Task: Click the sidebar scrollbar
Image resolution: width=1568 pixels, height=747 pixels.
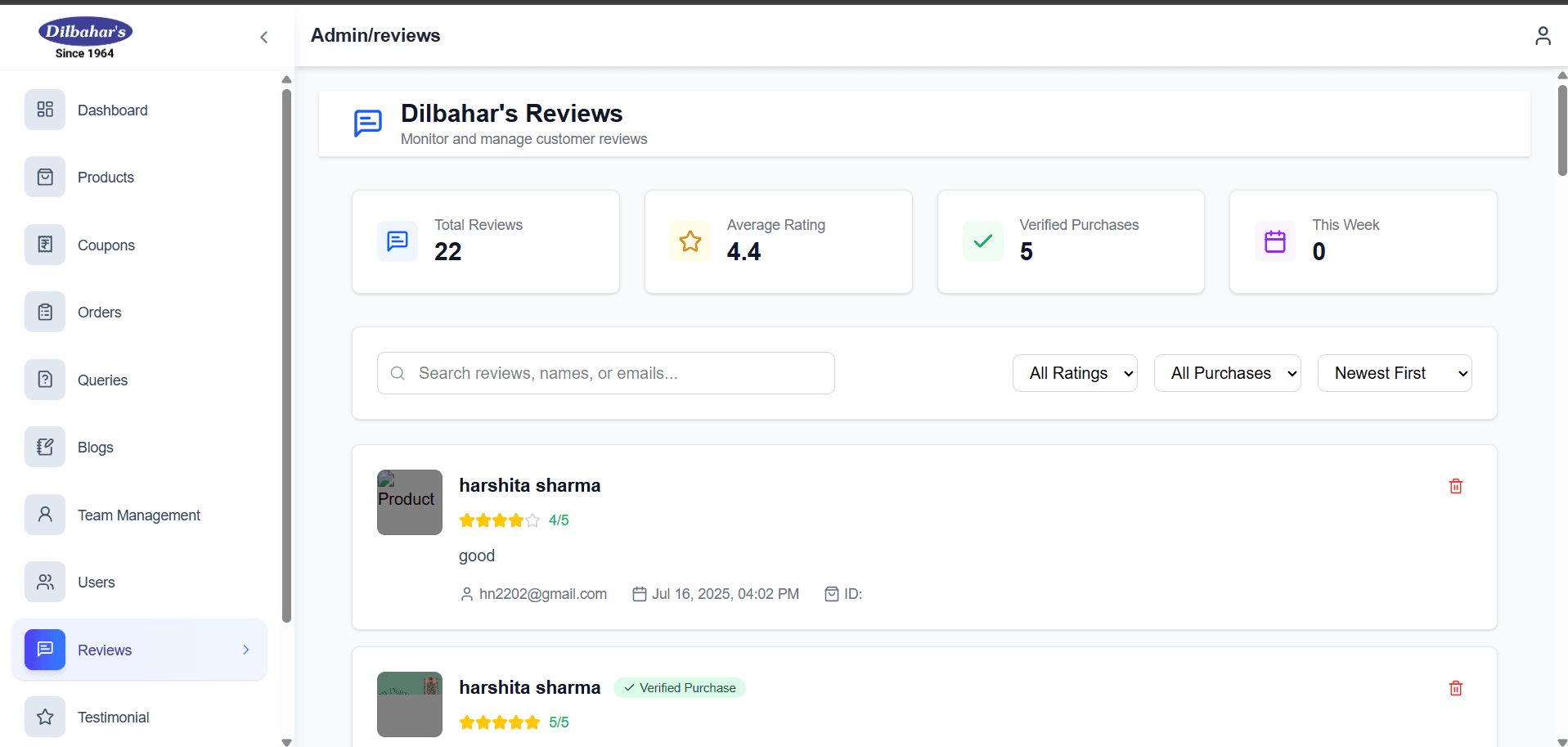Action: (x=286, y=356)
